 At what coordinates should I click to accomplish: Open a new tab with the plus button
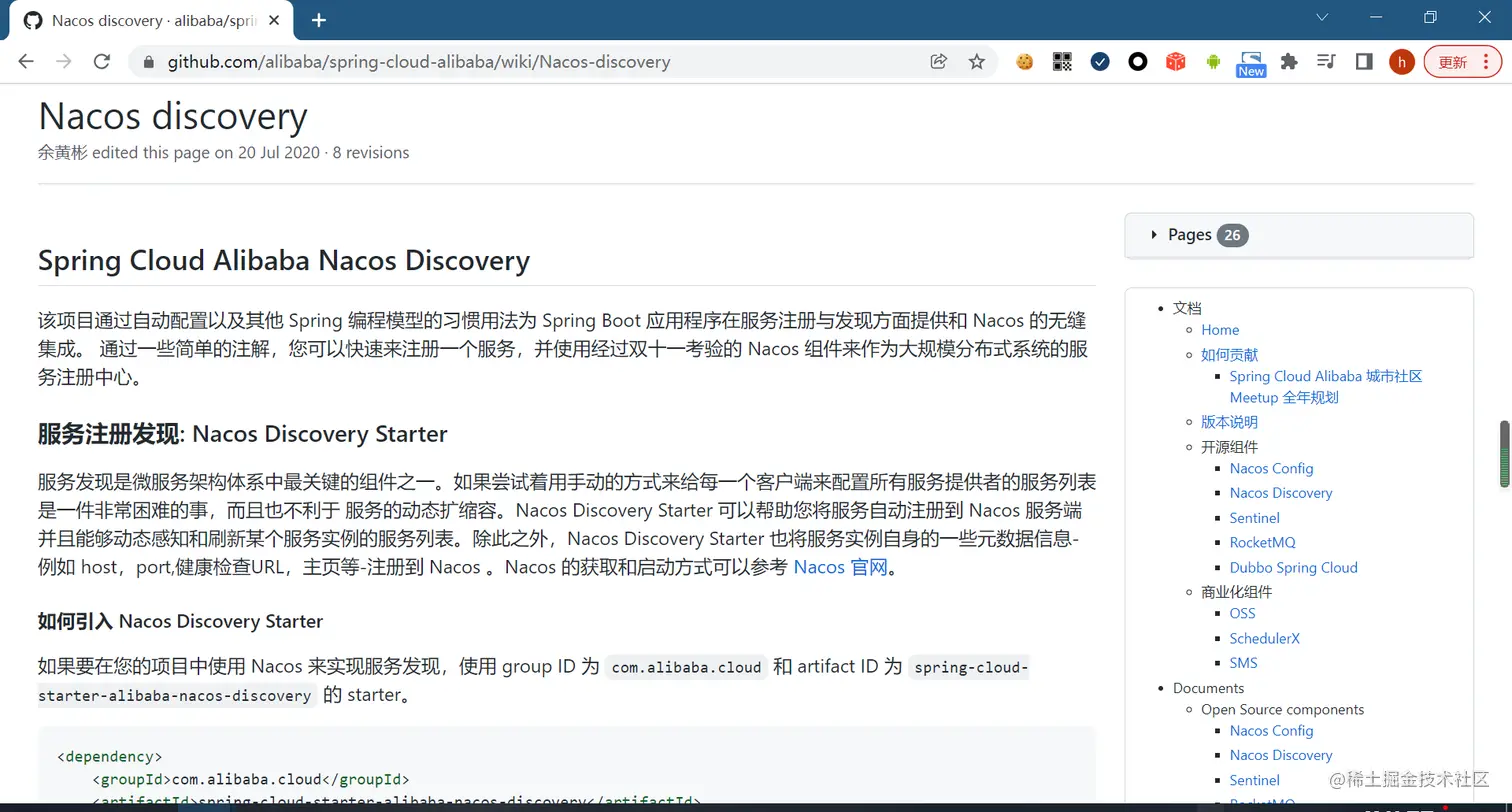(x=319, y=20)
